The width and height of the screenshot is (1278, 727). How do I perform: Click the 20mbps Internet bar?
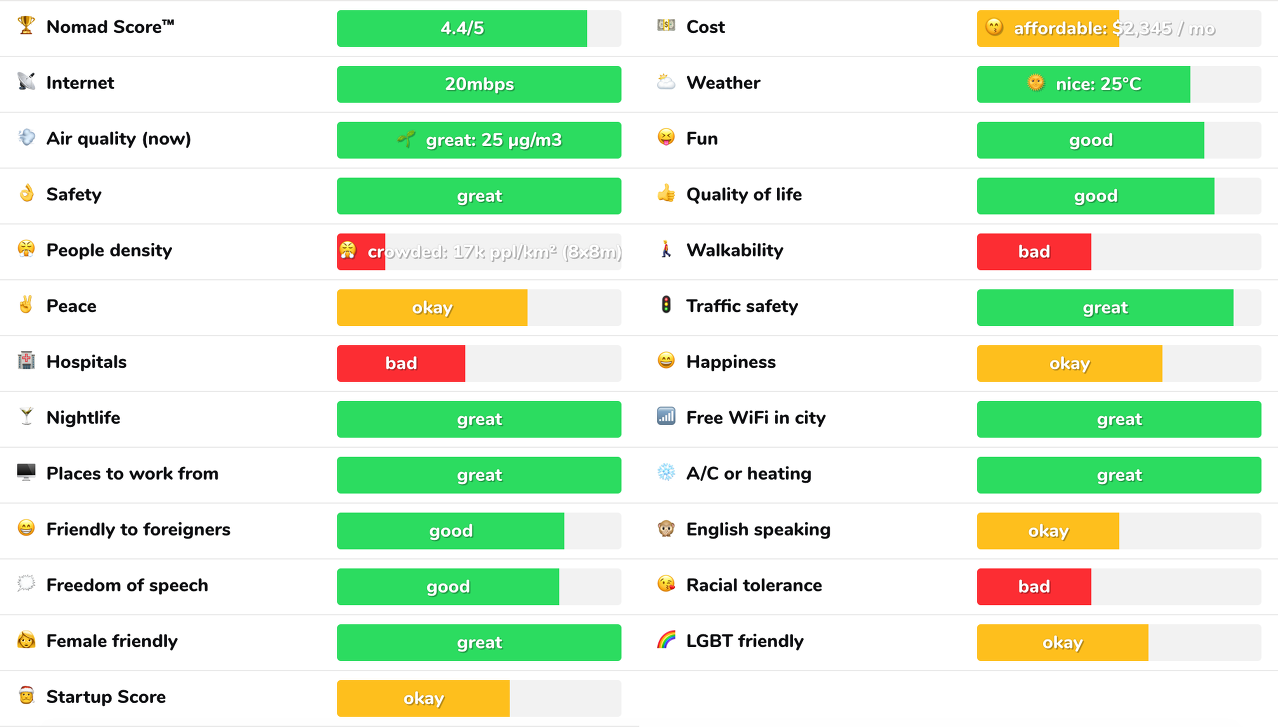479,84
